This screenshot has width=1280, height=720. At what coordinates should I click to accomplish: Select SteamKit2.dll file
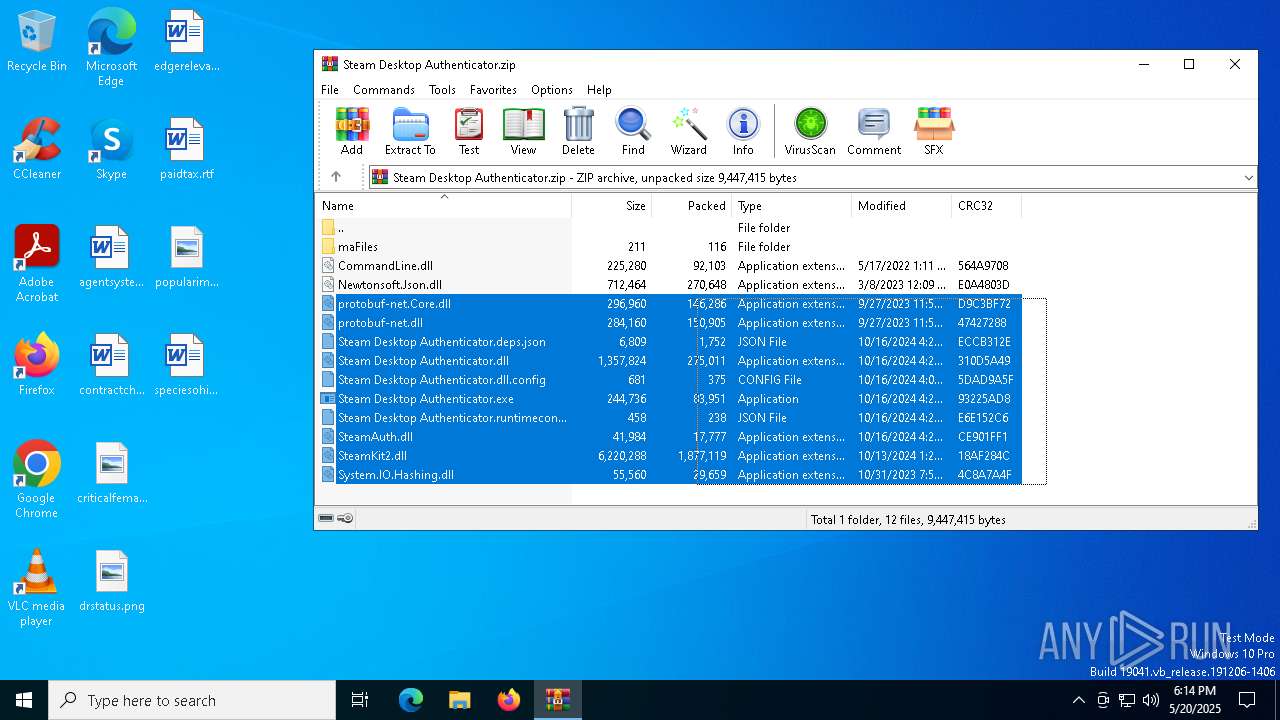tap(670, 456)
